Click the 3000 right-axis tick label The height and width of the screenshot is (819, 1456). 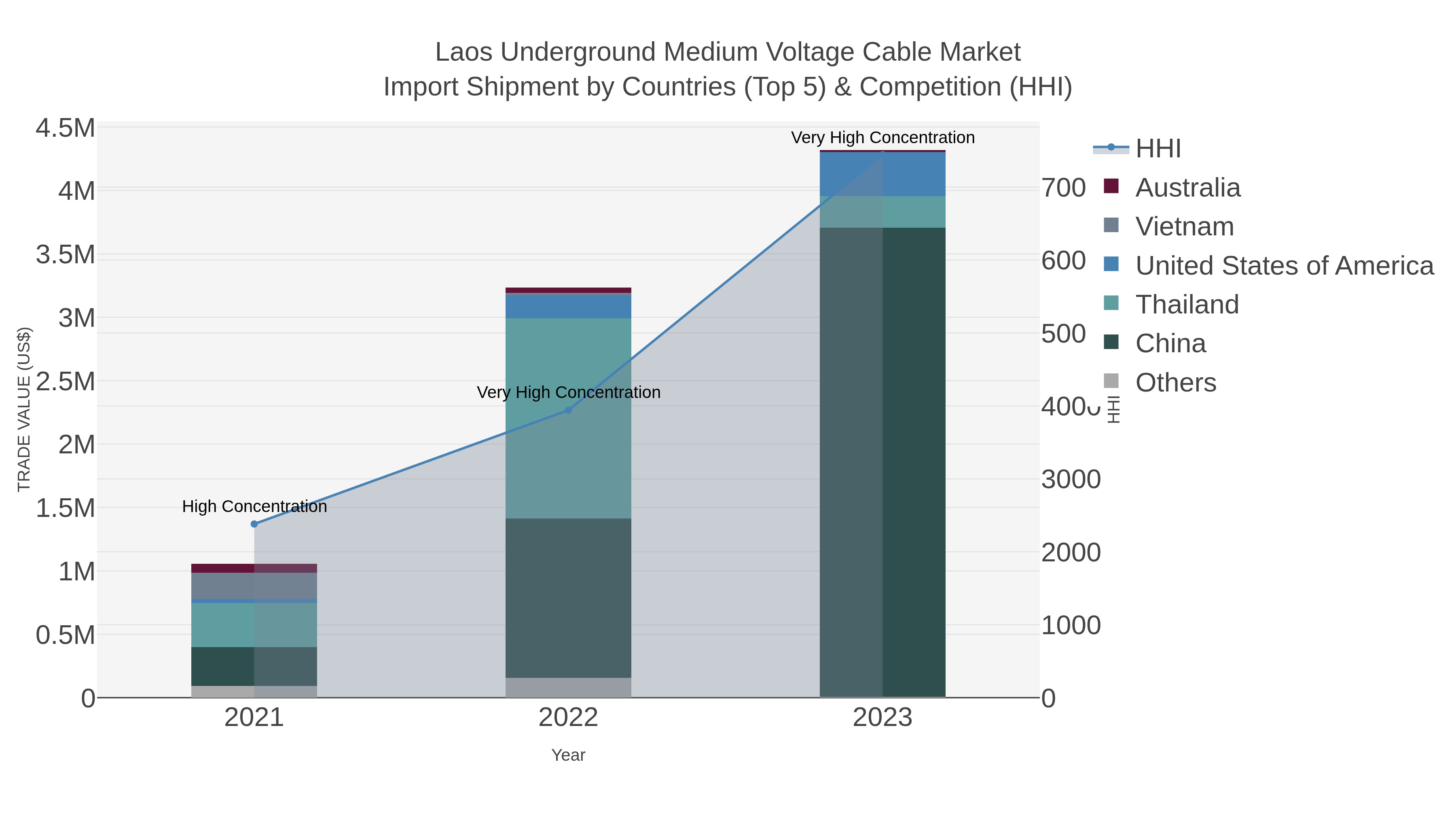point(1071,479)
